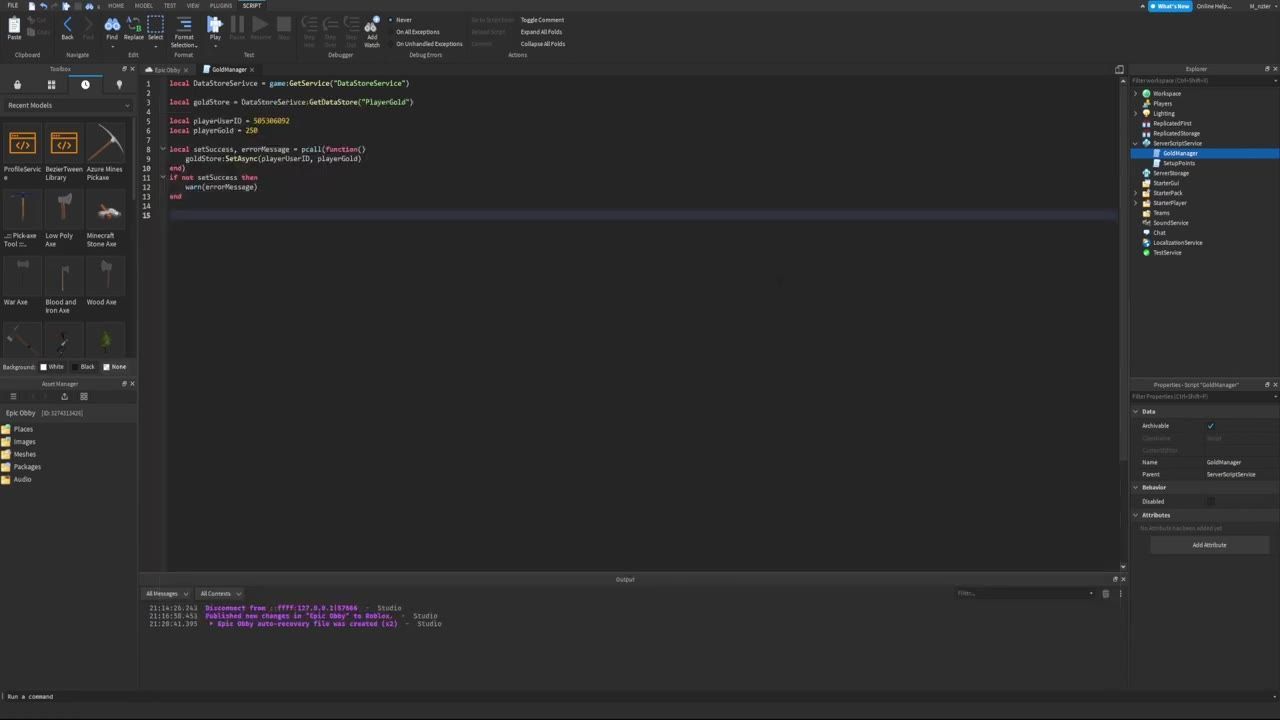Click Asset Manager bulk import icon
The height and width of the screenshot is (720, 1280).
(x=64, y=397)
